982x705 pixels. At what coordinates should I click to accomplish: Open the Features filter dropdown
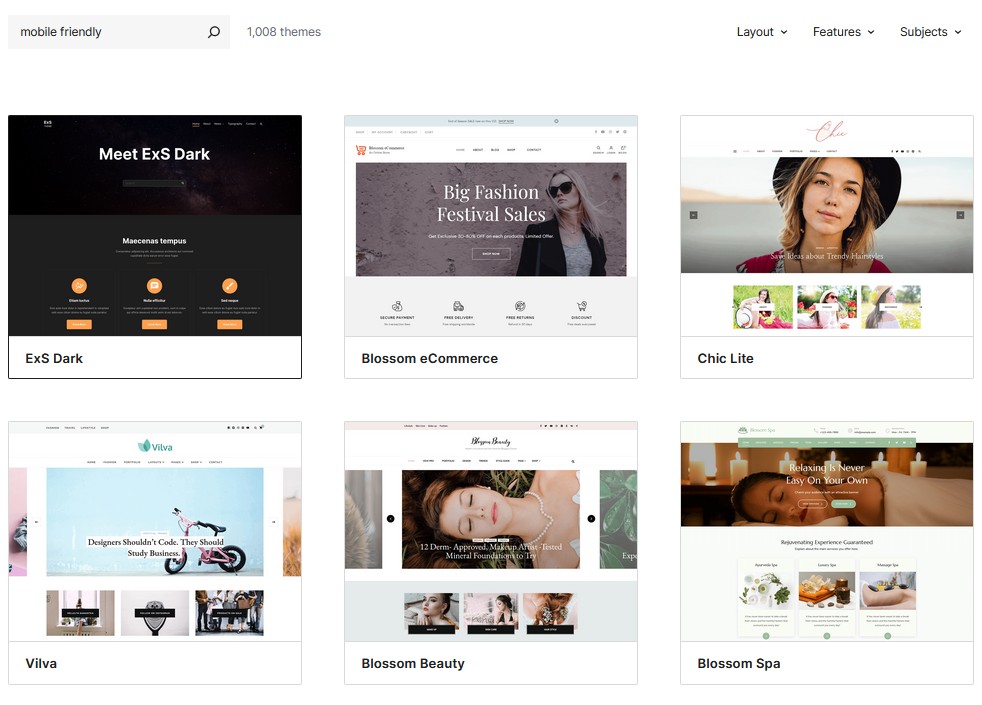[843, 32]
